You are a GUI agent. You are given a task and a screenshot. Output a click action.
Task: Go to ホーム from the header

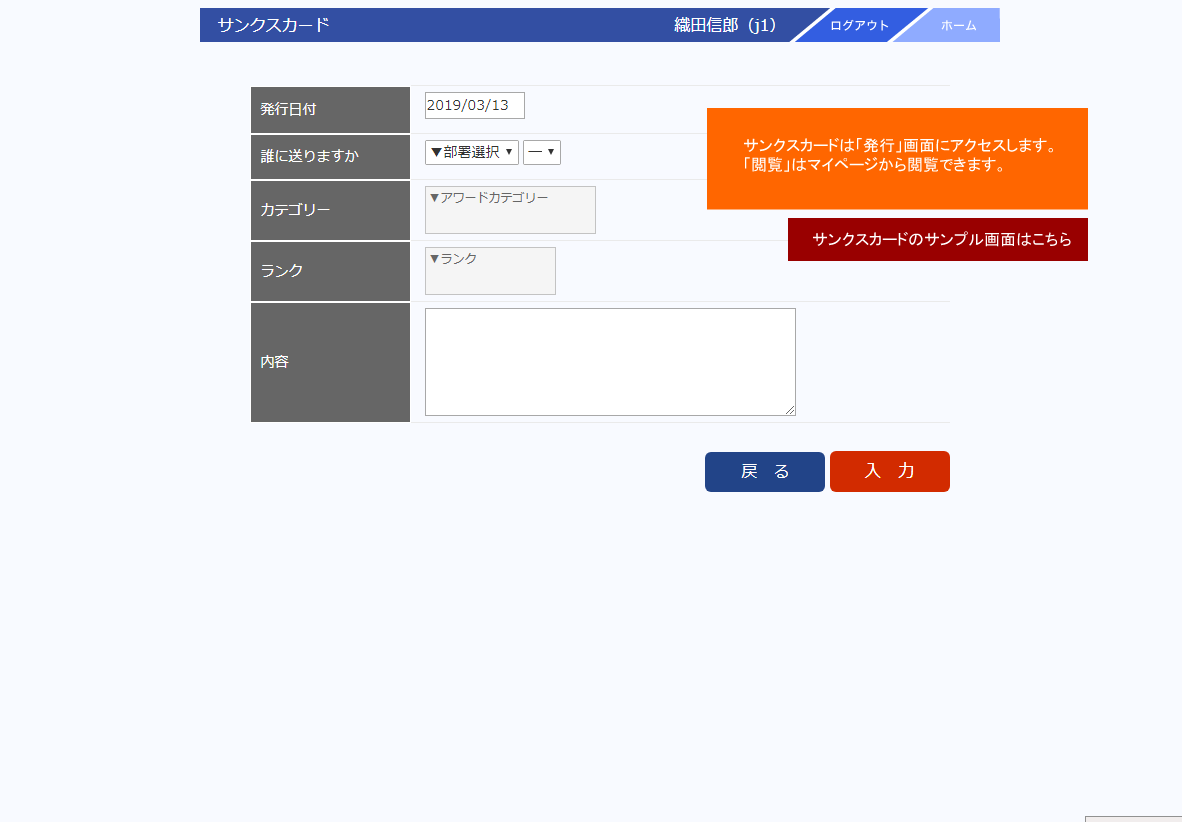click(x=957, y=26)
